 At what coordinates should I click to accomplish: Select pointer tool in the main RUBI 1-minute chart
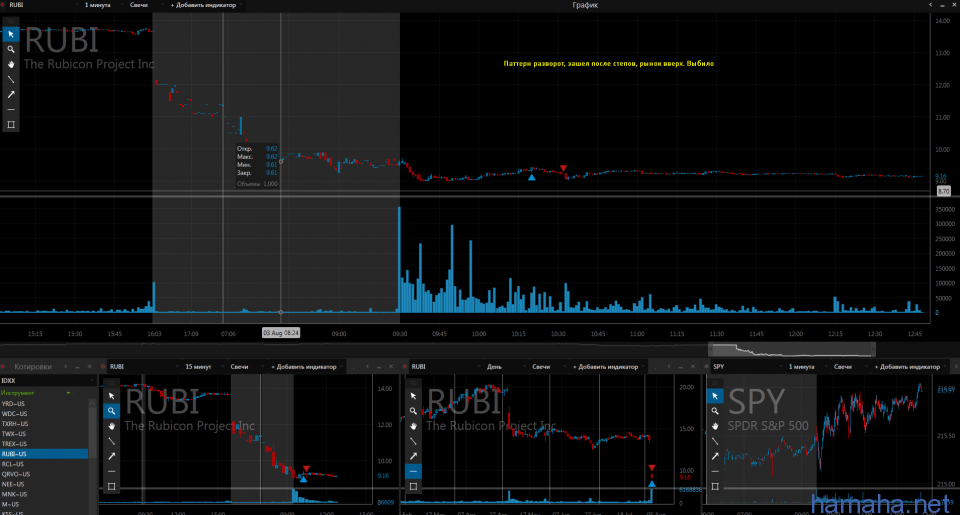[x=10, y=34]
